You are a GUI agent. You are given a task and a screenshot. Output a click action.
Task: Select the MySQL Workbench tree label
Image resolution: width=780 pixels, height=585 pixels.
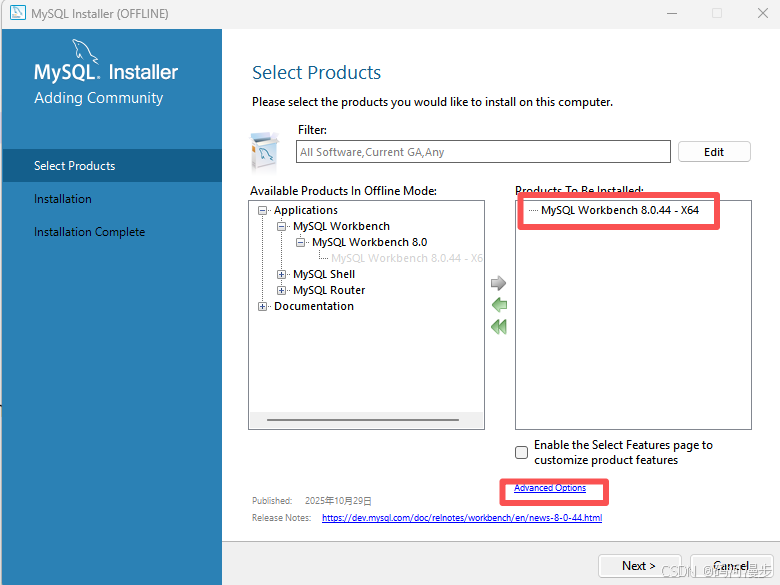pyautogui.click(x=341, y=226)
